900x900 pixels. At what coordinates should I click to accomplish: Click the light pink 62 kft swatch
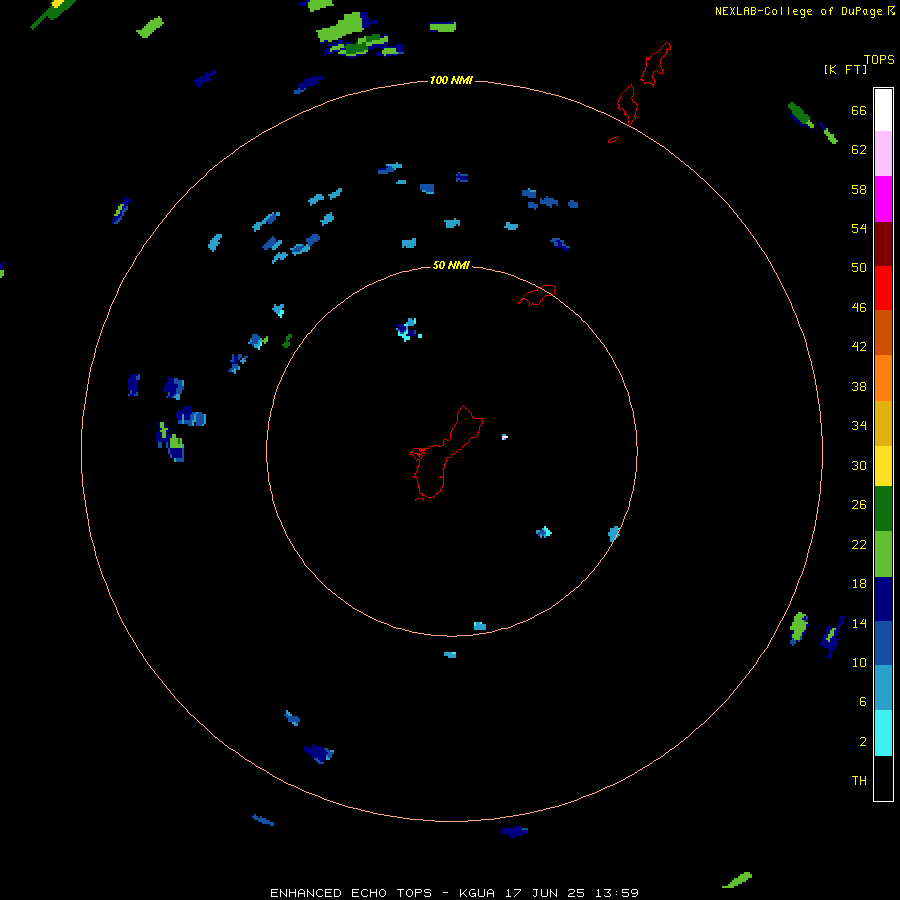883,154
